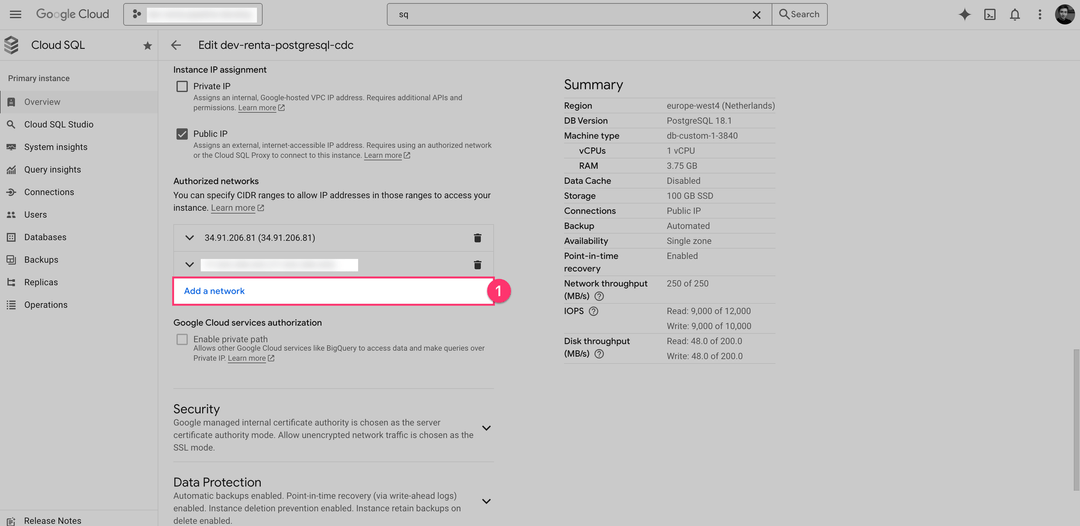The image size is (1080, 526).
Task: Enable the Private IP checkbox
Action: 182,87
